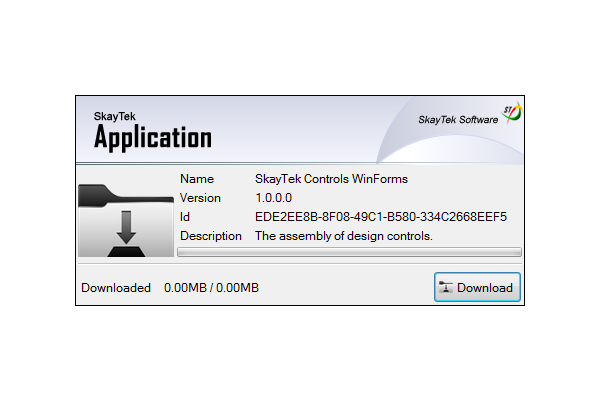This screenshot has width=600, height=400.
Task: Click the description text about design controls
Action: tap(344, 236)
